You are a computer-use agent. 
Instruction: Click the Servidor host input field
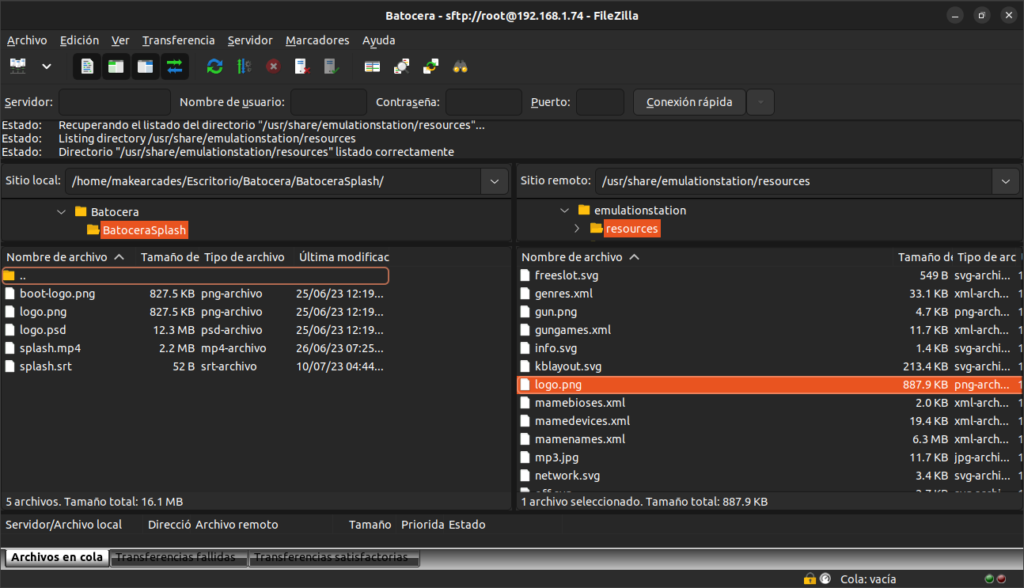pos(114,102)
